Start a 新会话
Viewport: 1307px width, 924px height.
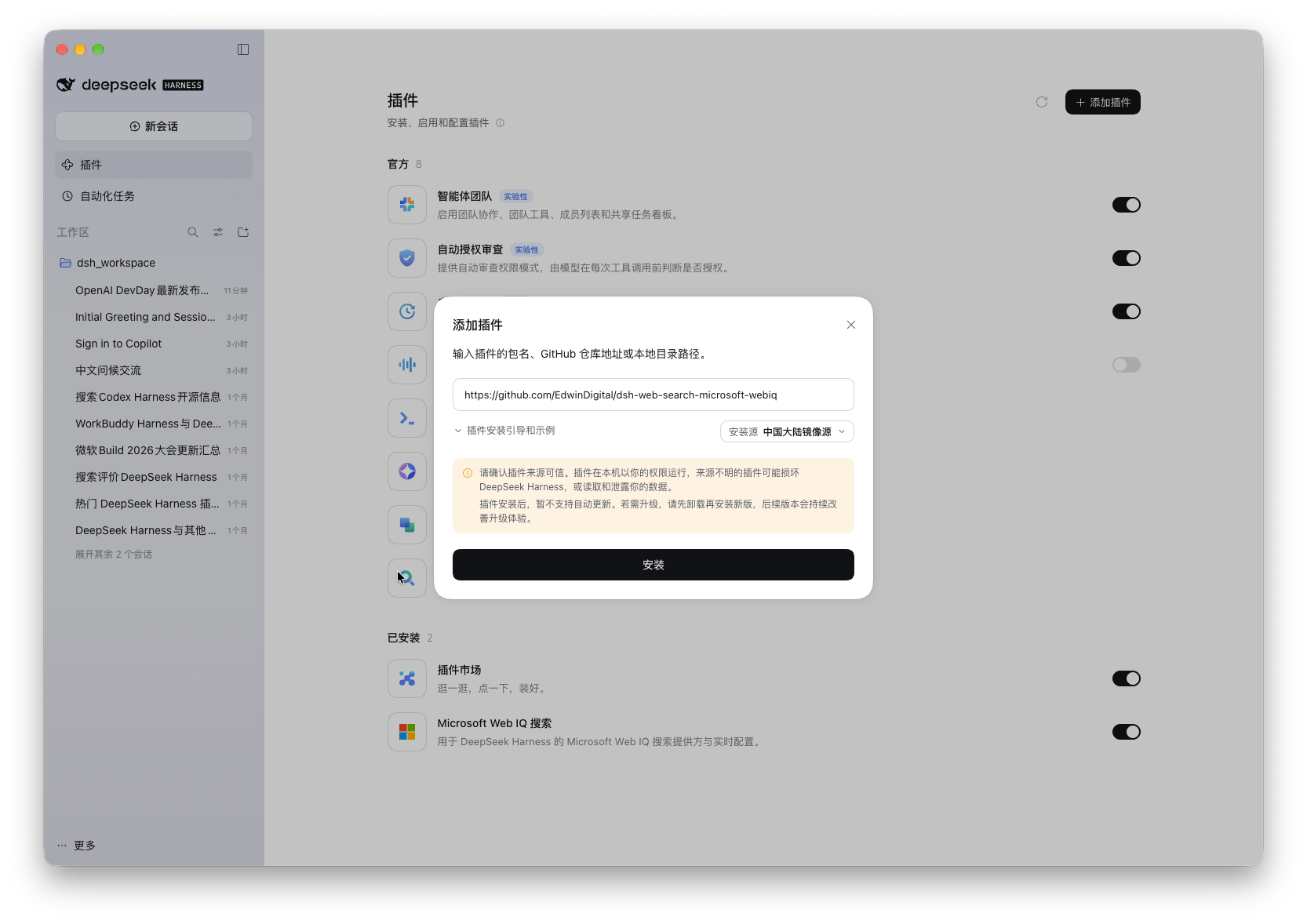[154, 126]
